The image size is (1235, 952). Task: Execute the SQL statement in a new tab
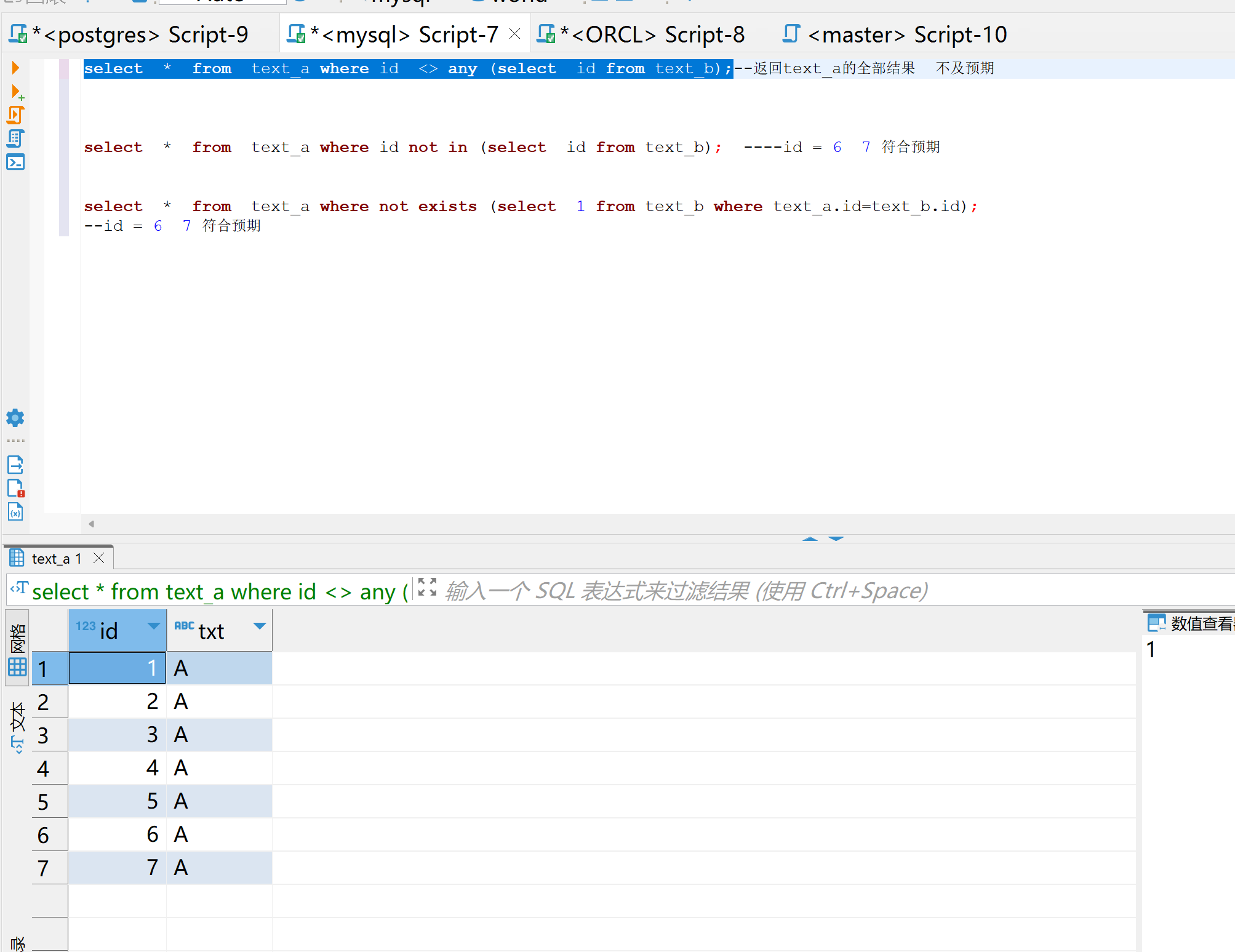click(x=17, y=92)
